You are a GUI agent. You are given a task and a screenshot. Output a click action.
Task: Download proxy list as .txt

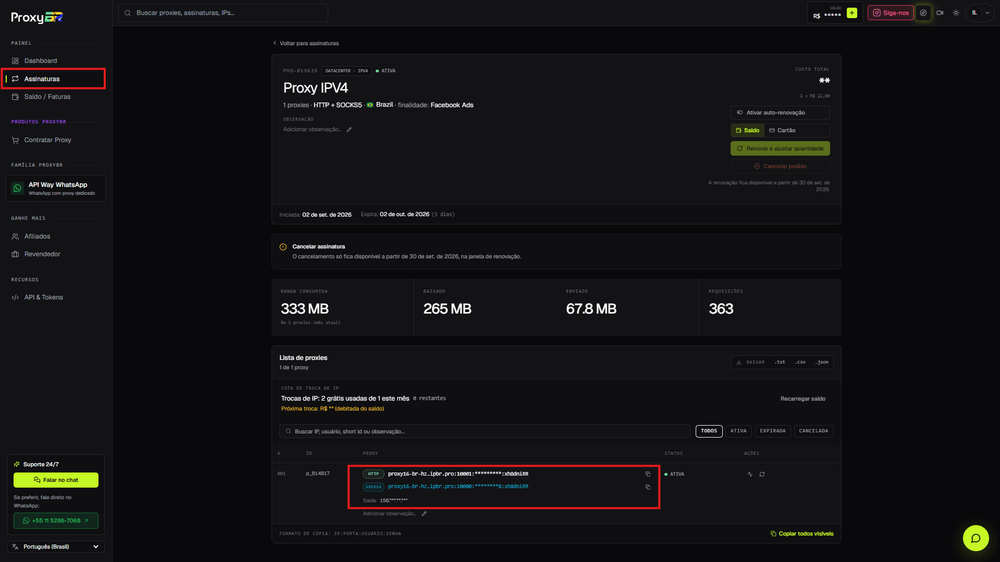[780, 362]
